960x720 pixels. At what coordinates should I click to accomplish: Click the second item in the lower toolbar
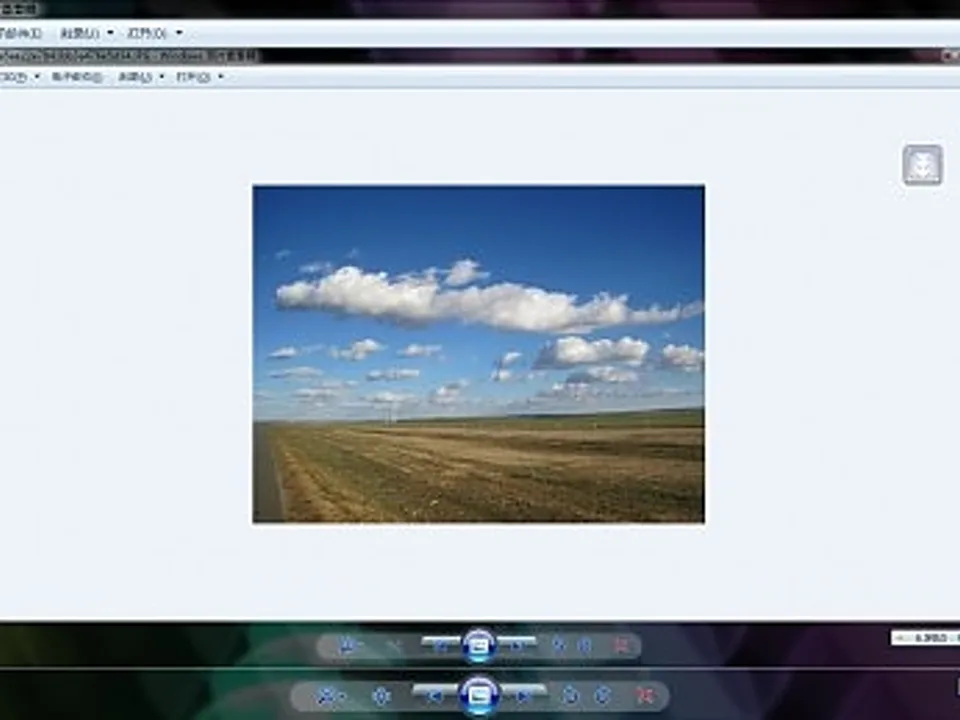click(x=78, y=77)
